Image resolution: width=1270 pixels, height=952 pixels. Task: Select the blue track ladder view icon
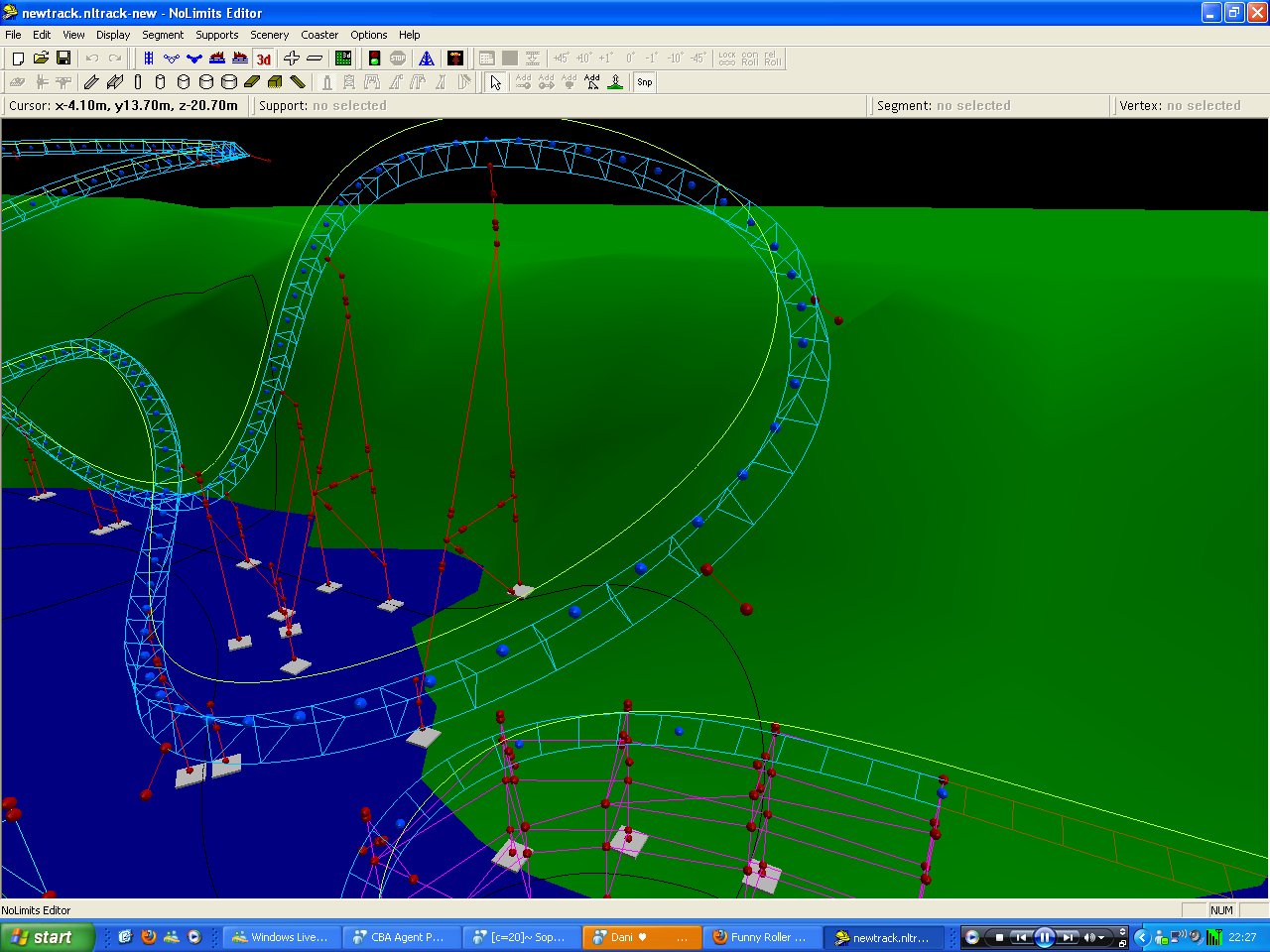[149, 59]
